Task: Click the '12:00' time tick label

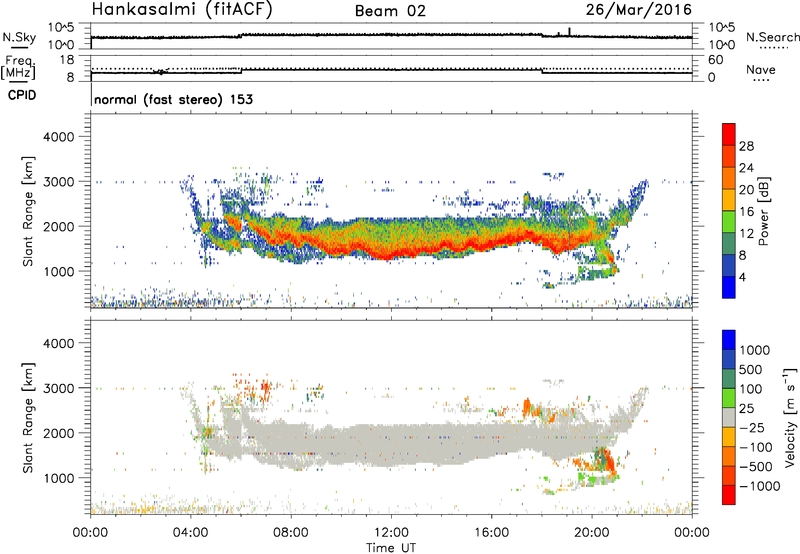Action: pos(391,533)
